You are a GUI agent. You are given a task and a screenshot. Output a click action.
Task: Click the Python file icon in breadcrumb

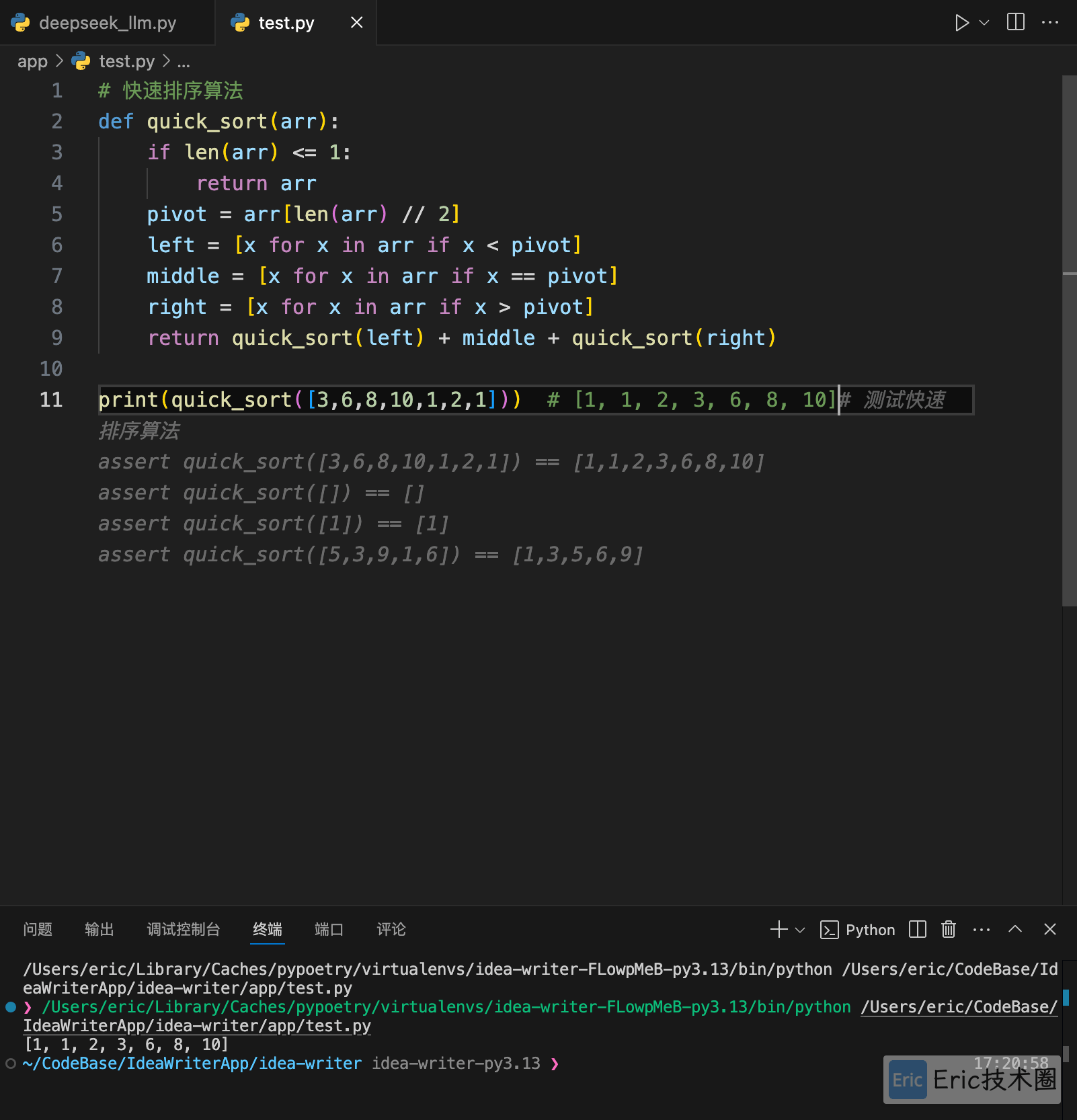click(x=81, y=61)
